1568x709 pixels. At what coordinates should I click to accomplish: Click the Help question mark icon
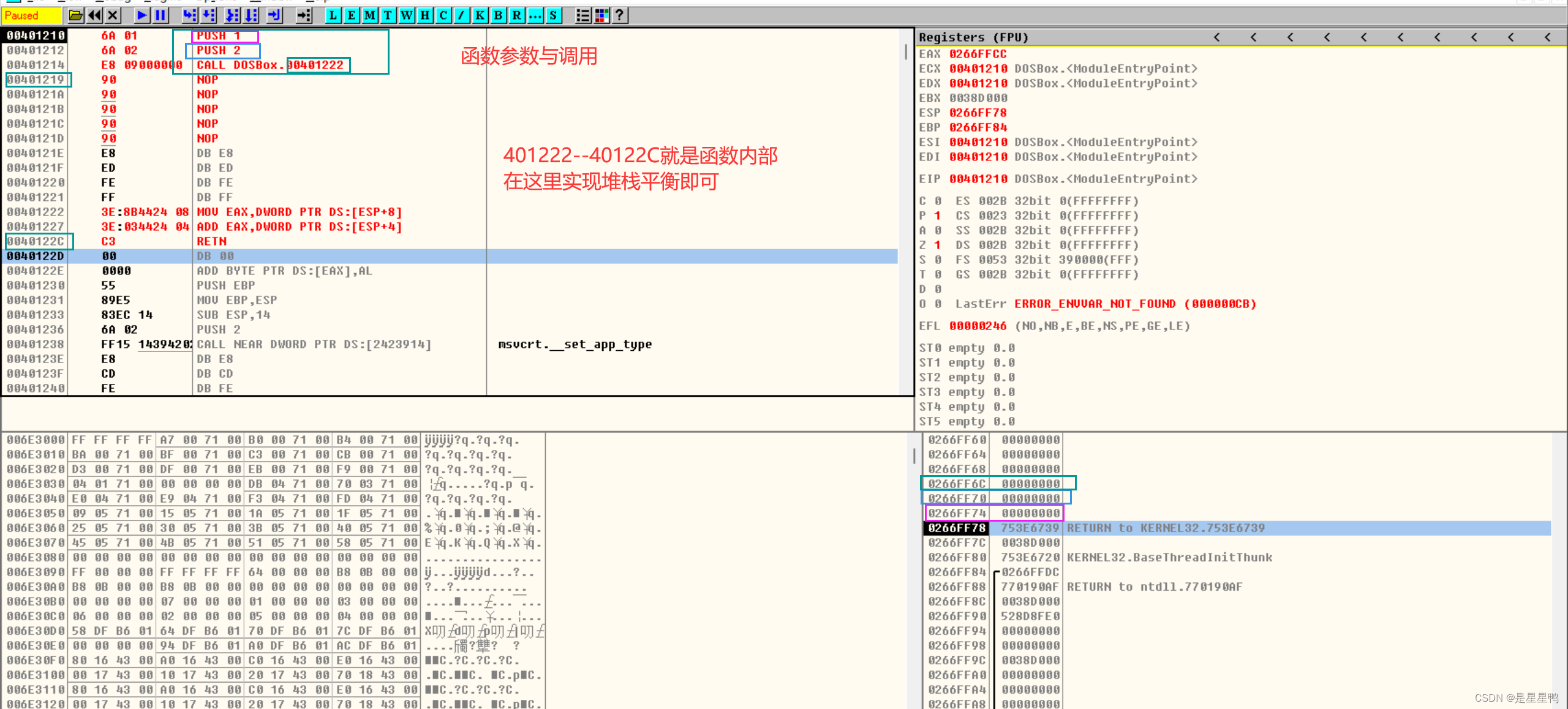[x=619, y=15]
